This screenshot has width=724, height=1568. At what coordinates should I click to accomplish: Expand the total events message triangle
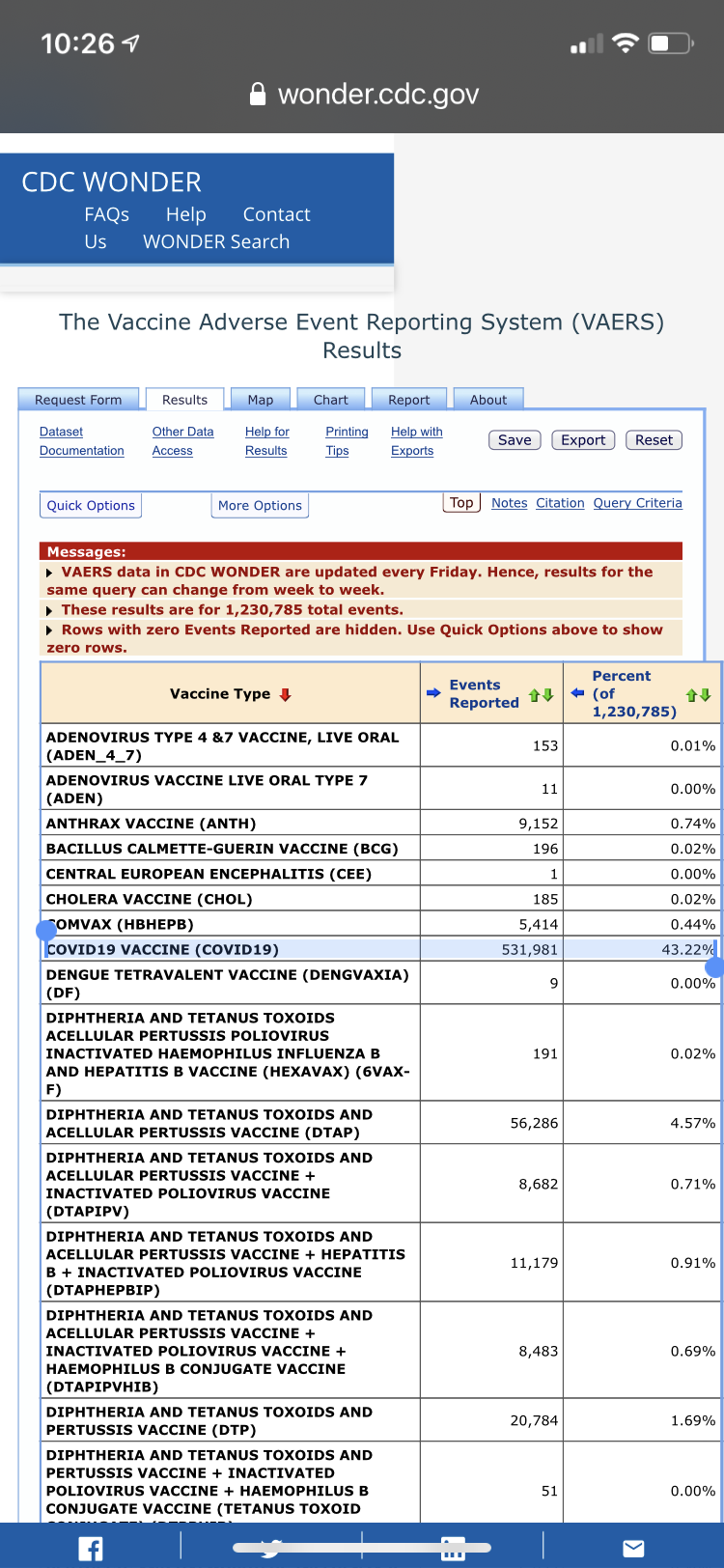click(x=50, y=611)
